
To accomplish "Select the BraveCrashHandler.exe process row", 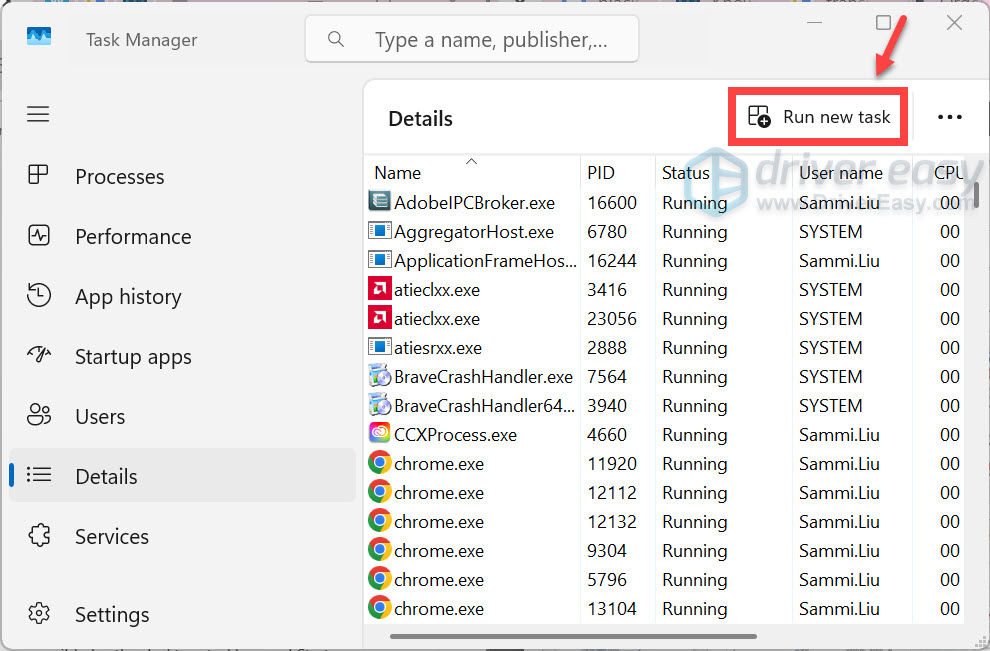I will click(x=665, y=376).
